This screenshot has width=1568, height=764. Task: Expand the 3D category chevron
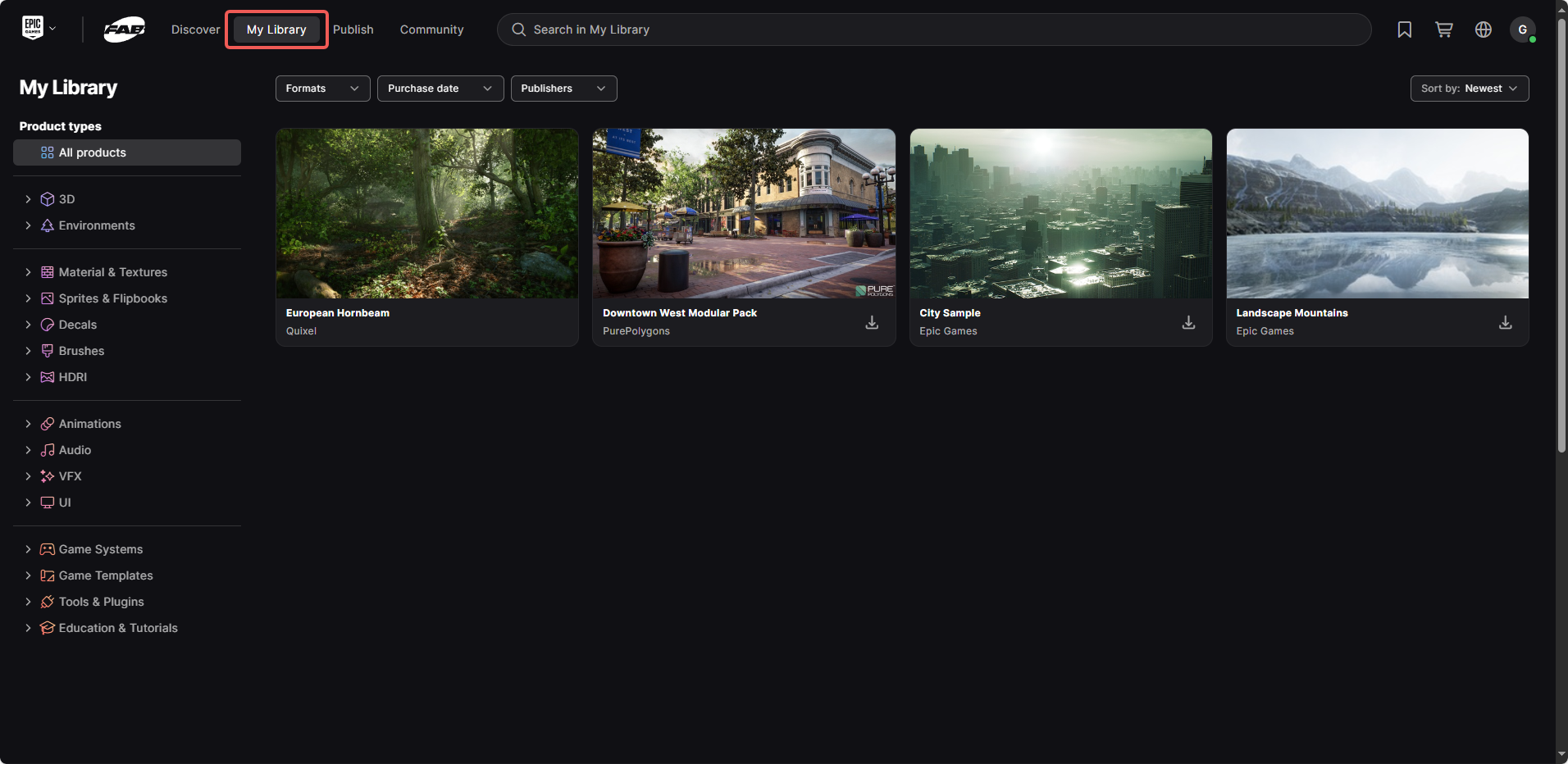pos(28,199)
